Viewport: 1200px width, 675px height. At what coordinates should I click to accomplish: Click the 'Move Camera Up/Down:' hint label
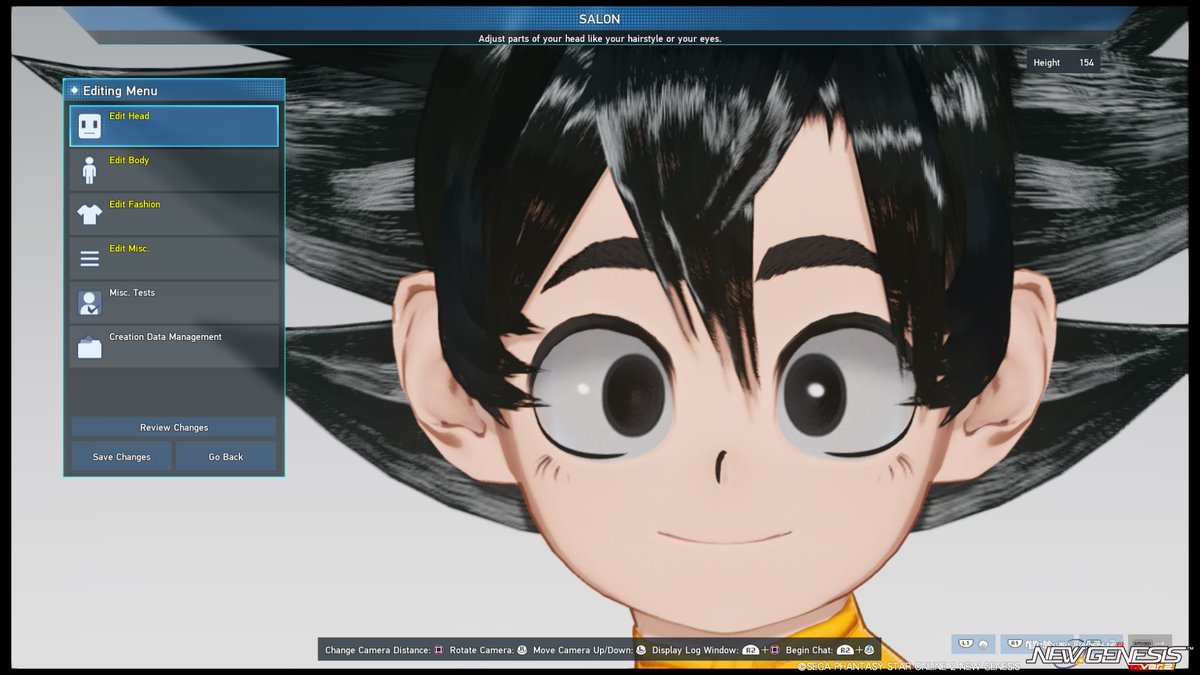point(582,650)
